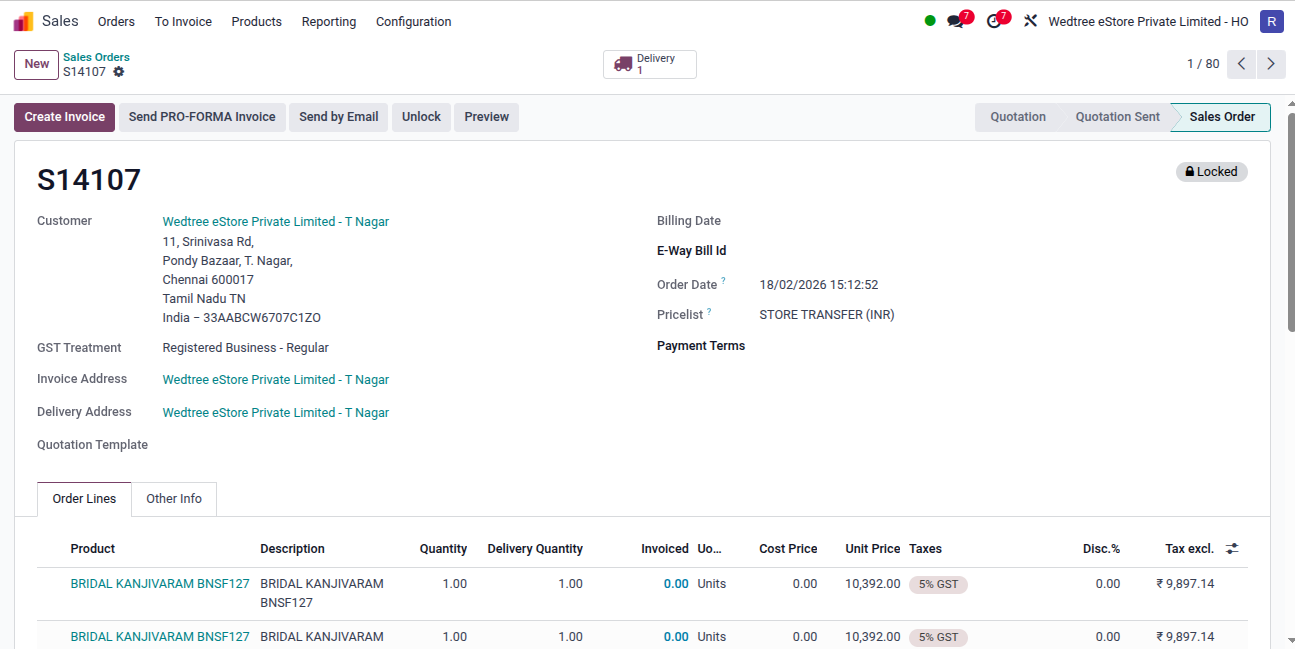The image size is (1295, 649).
Task: Click the Send by Email button
Action: click(339, 117)
